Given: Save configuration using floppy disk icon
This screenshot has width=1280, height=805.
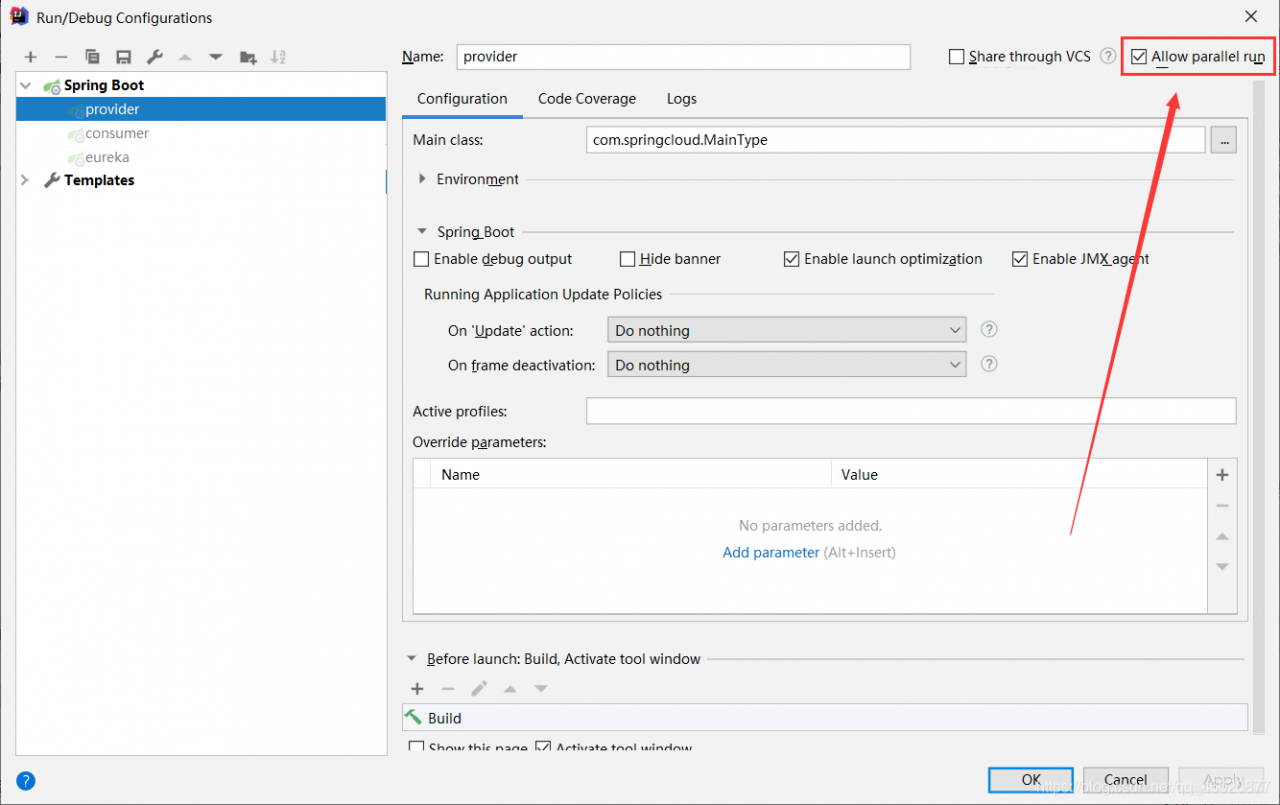Looking at the screenshot, I should pyautogui.click(x=123, y=57).
